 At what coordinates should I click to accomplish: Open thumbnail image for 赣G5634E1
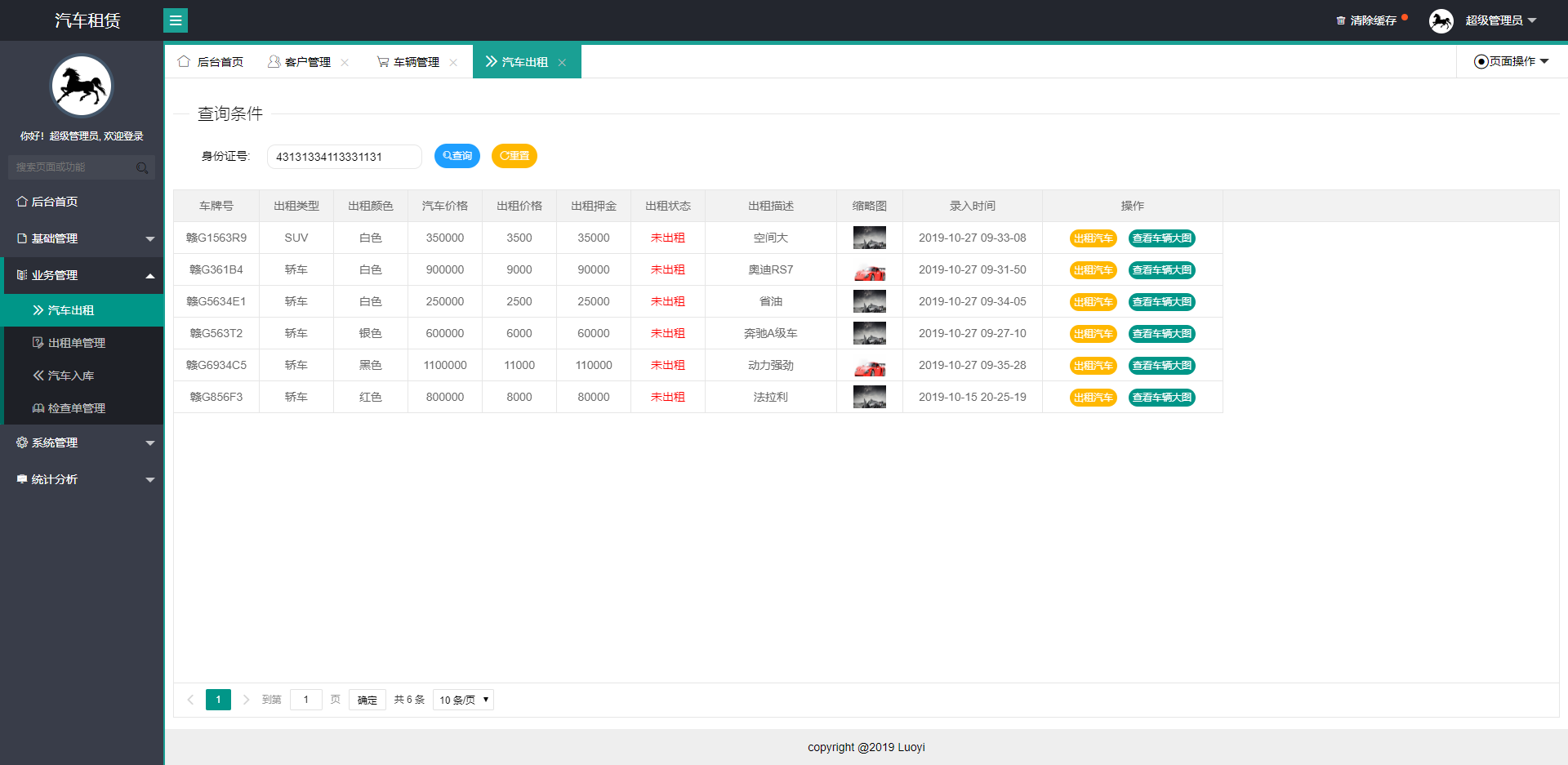coord(870,301)
